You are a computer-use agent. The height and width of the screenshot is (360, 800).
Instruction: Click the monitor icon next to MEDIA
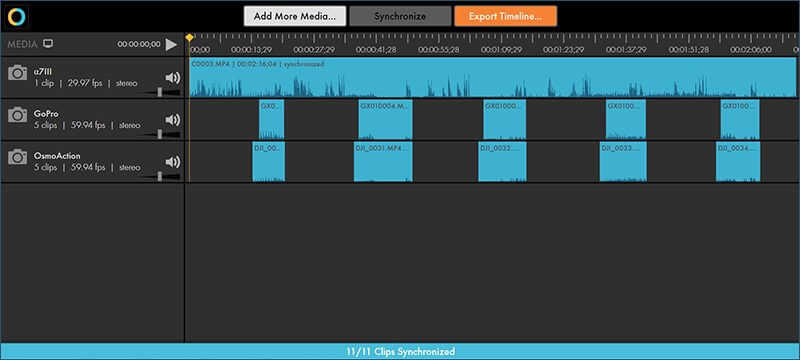48,44
